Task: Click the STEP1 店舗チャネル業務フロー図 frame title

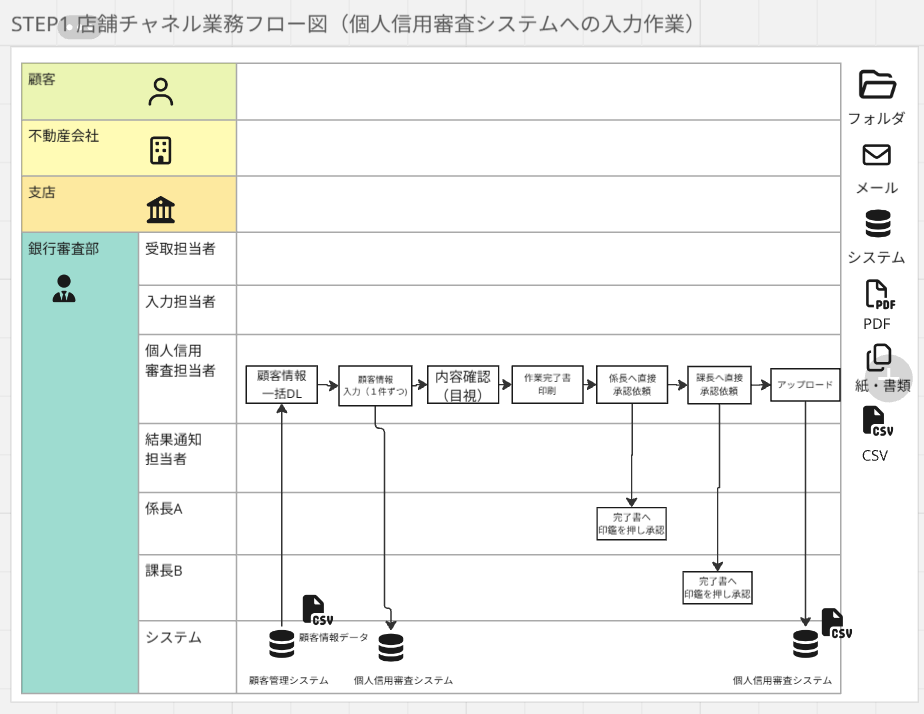Action: click(352, 24)
